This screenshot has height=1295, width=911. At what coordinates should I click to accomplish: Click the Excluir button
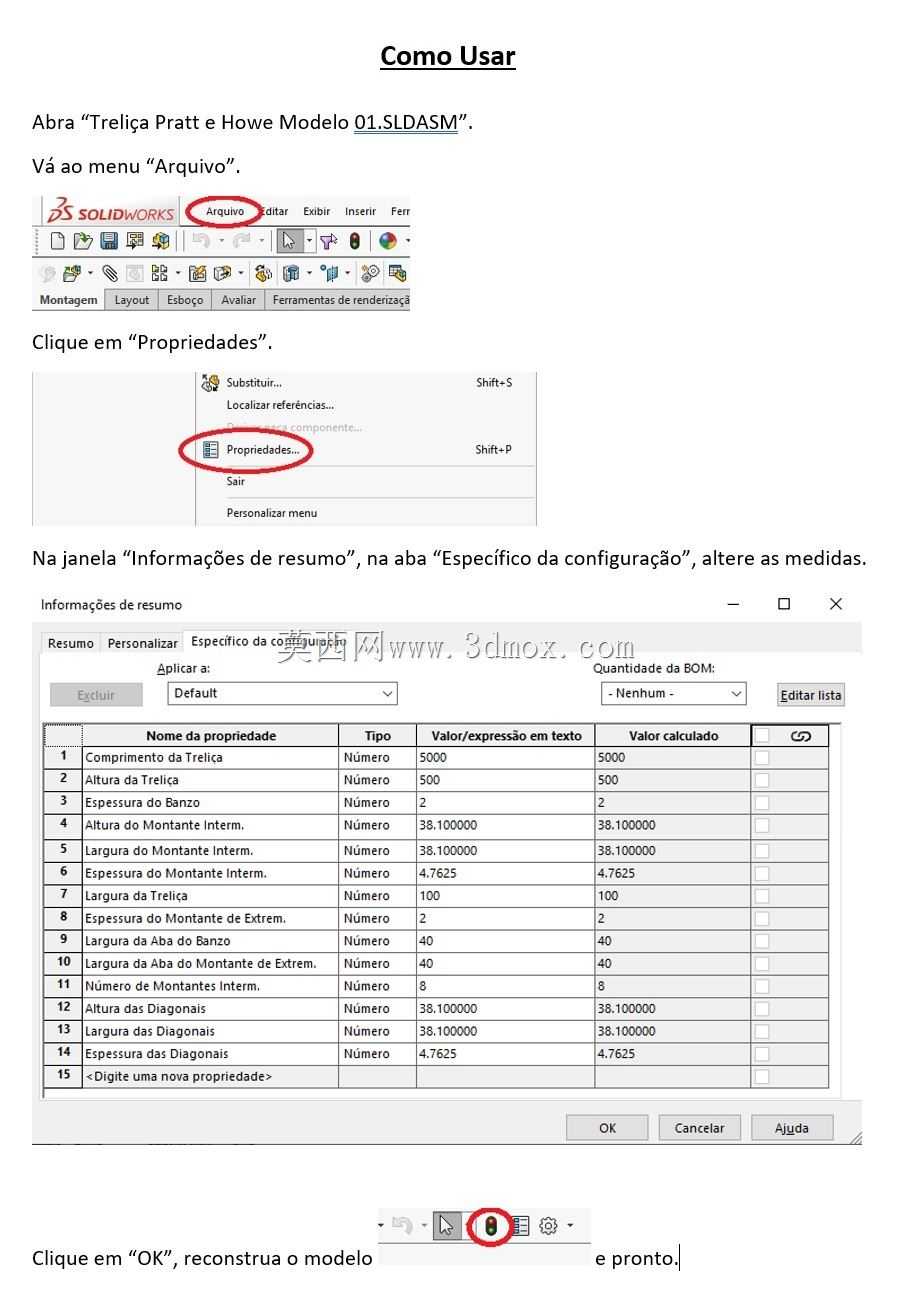(96, 695)
